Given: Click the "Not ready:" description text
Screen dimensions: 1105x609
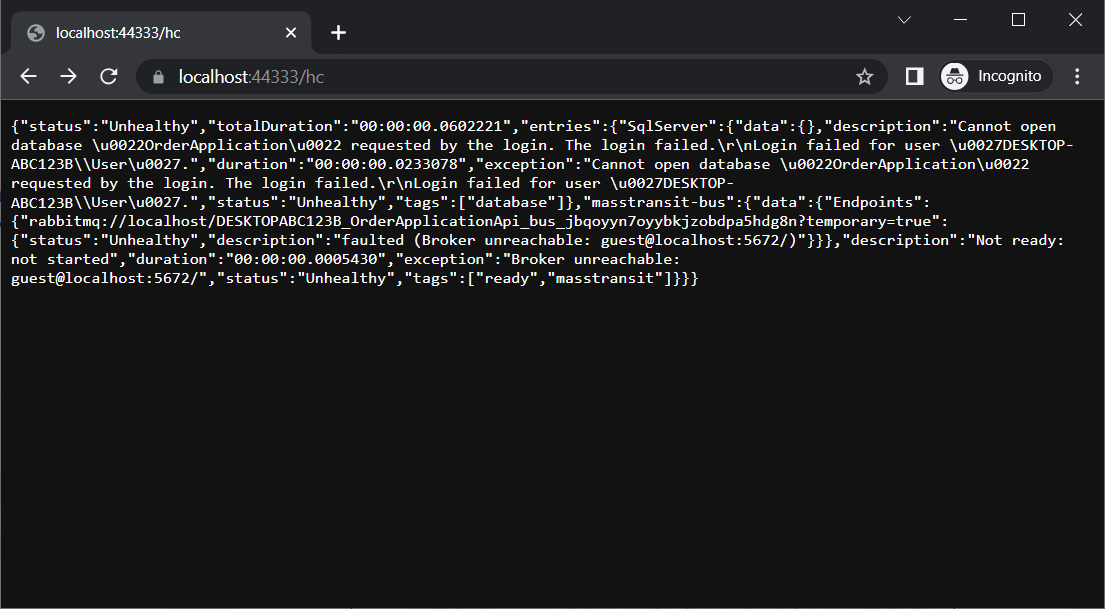Looking at the screenshot, I should click(1020, 240).
